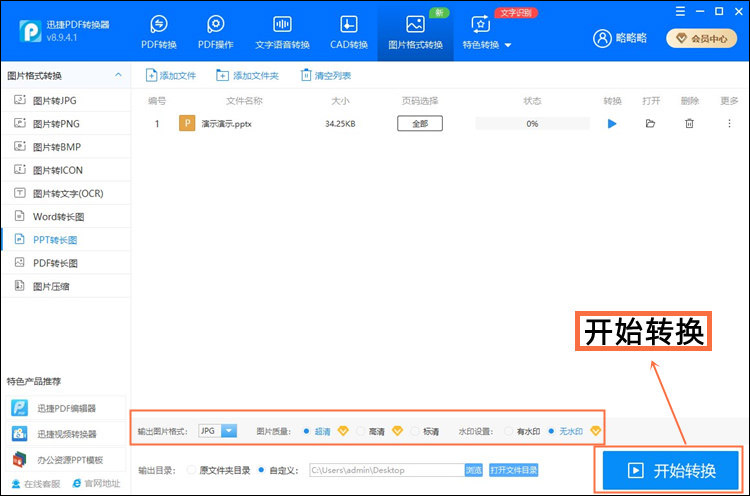Open the 输出图片格式 JPG dropdown
750x496 pixels.
[218, 431]
